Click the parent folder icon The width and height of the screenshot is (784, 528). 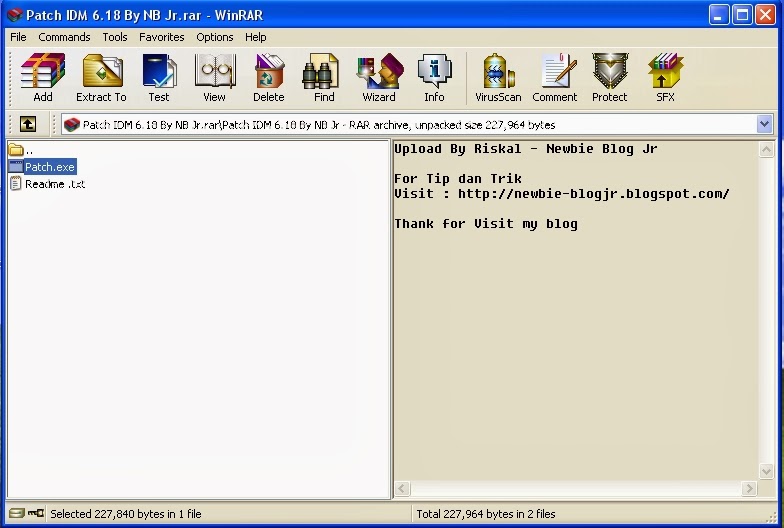[16, 150]
